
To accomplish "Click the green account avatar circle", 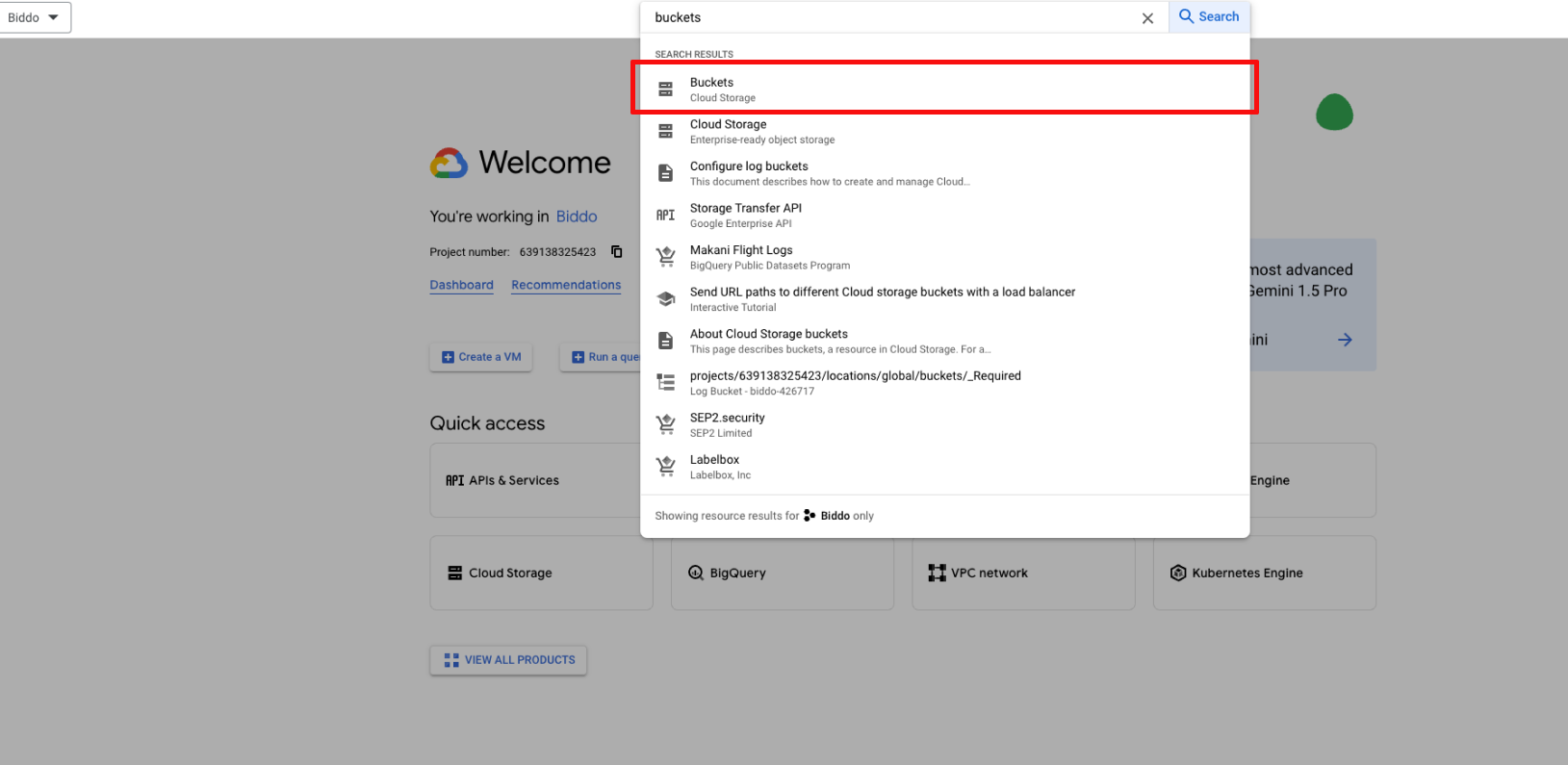I will click(x=1334, y=113).
